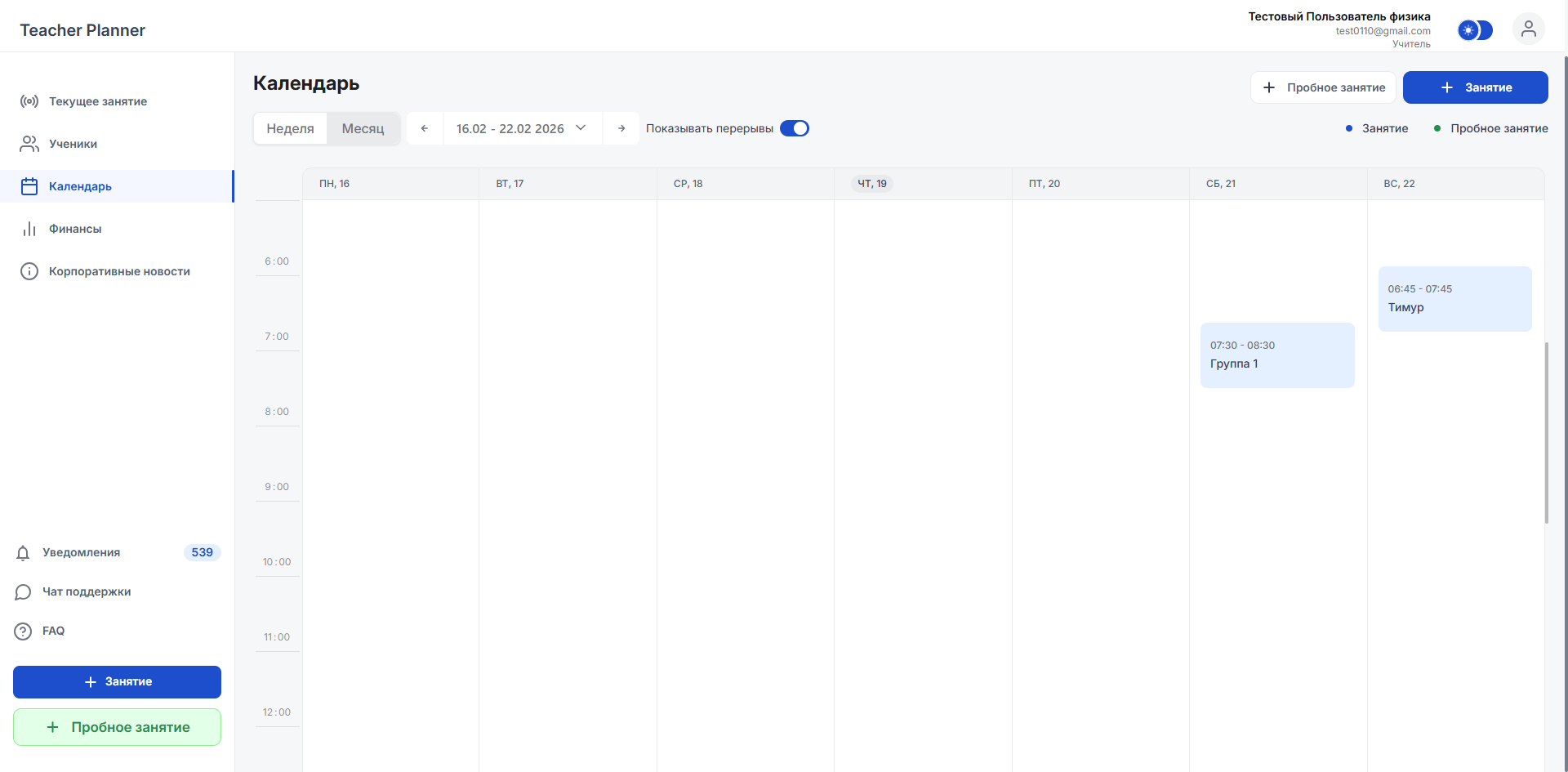Viewport: 1568px width, 772px height.
Task: Switch to the Месяц view tab
Action: click(363, 128)
